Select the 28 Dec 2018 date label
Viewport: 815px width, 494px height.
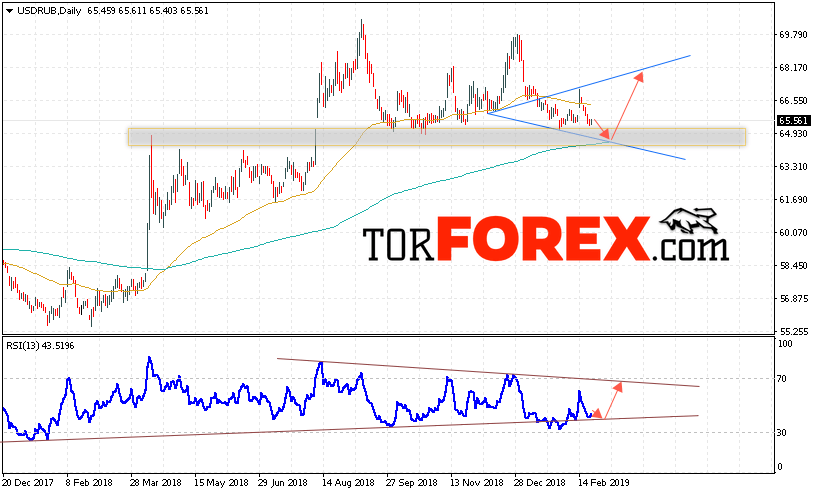tap(541, 483)
